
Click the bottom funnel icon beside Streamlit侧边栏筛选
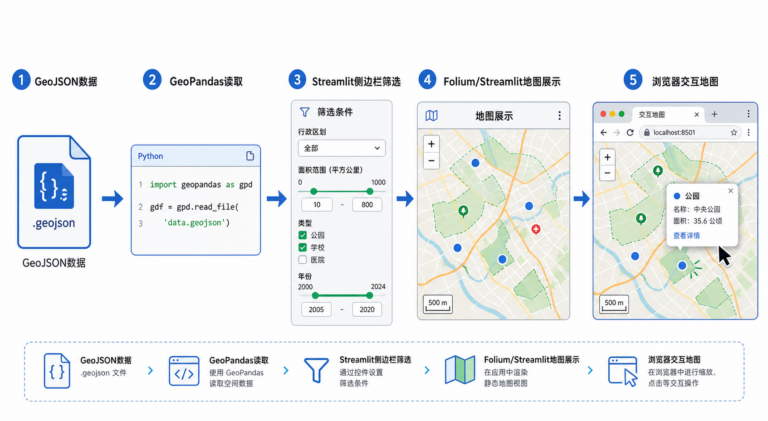point(316,371)
